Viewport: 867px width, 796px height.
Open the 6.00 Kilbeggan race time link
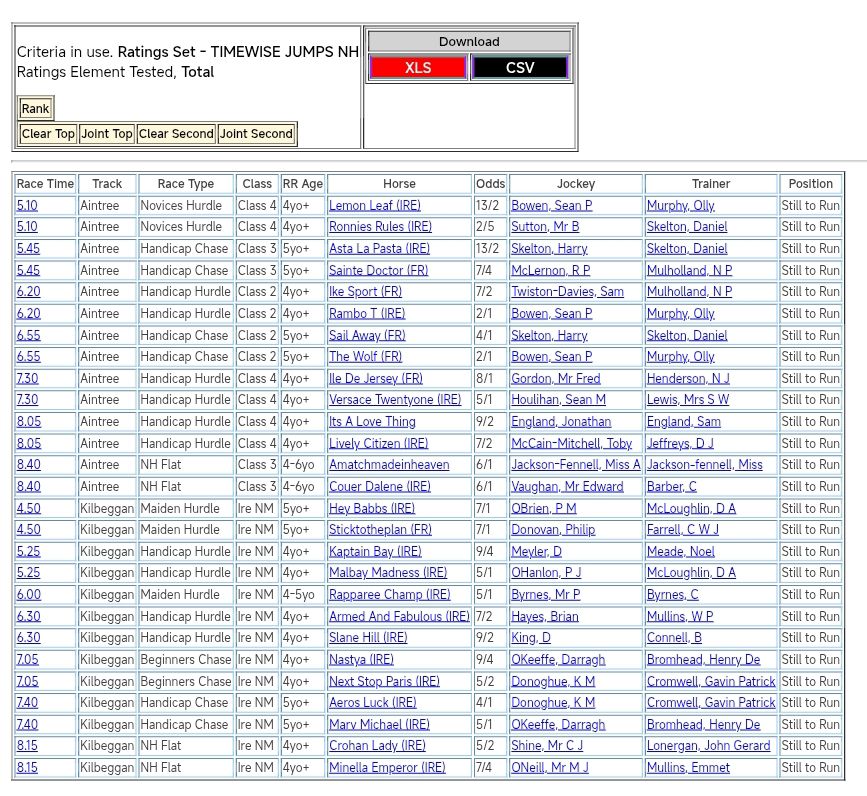pyautogui.click(x=28, y=595)
